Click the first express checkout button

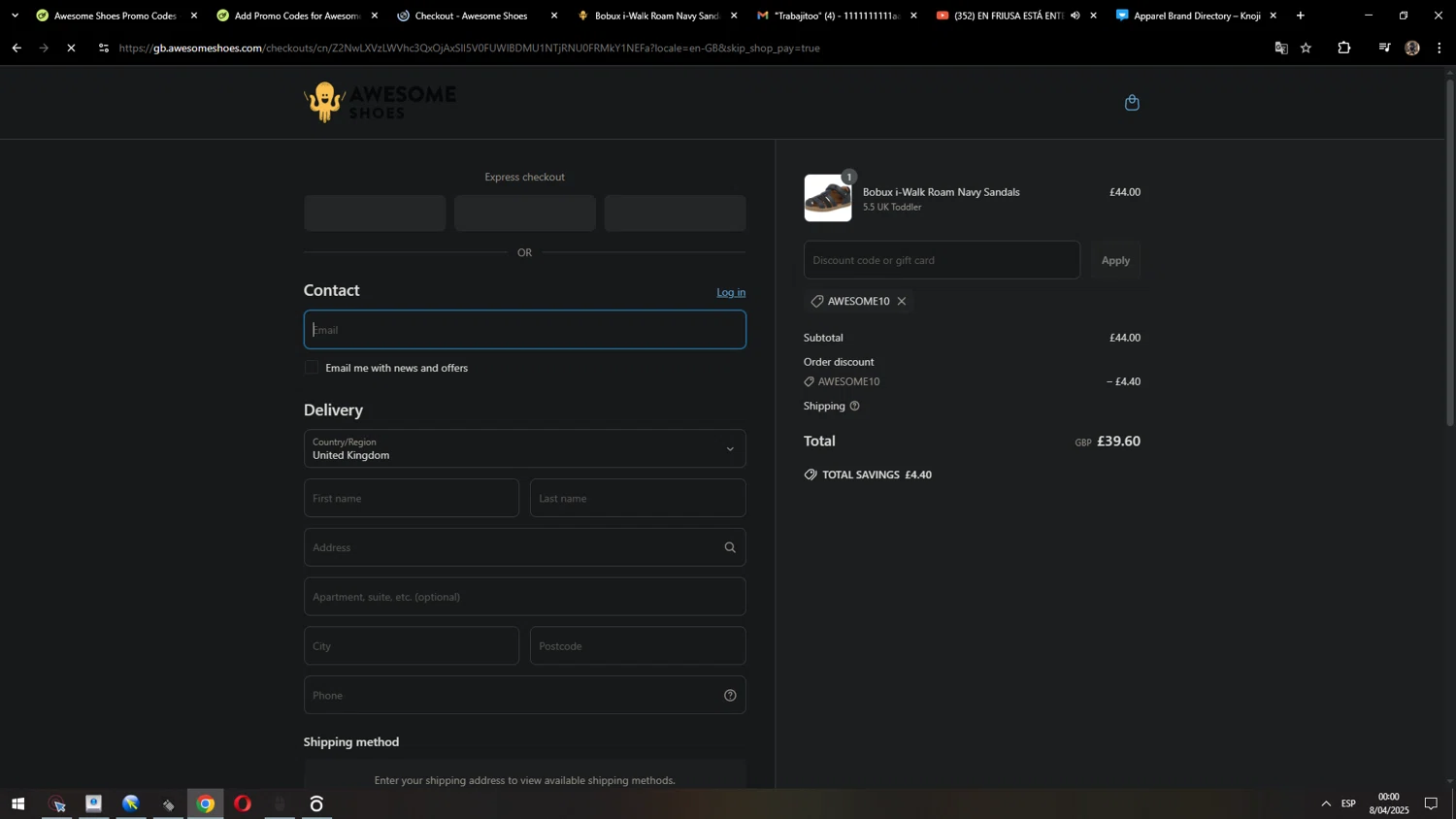375,213
